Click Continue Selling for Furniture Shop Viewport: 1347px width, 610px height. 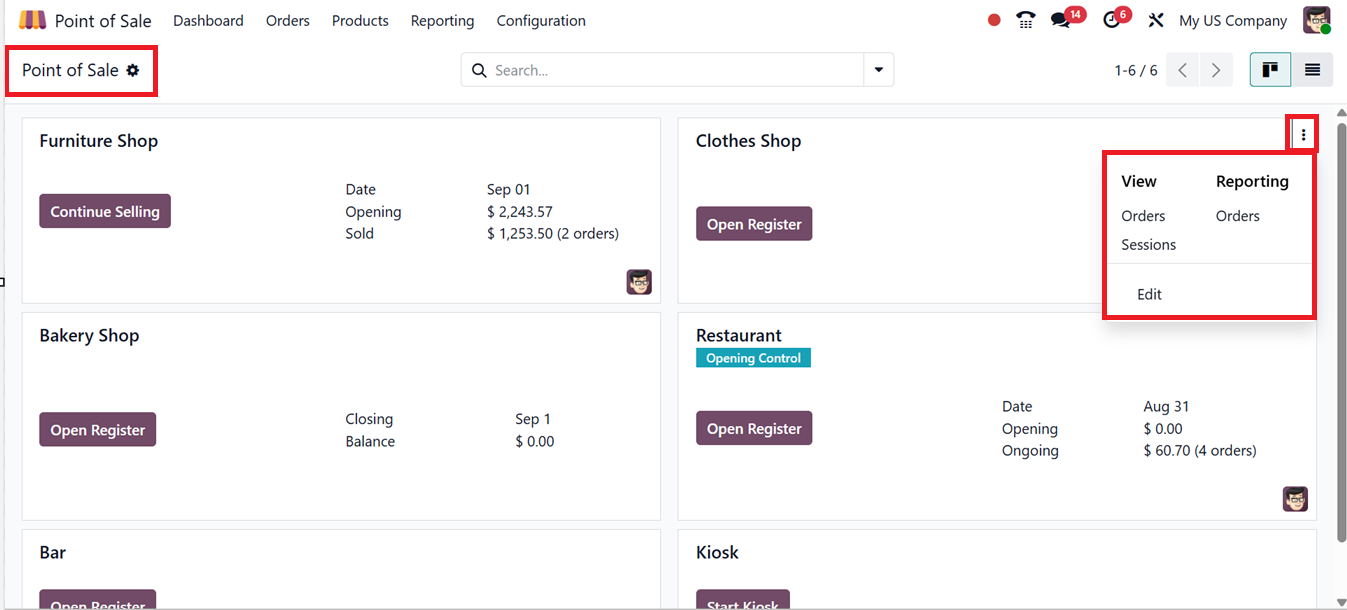click(x=105, y=212)
